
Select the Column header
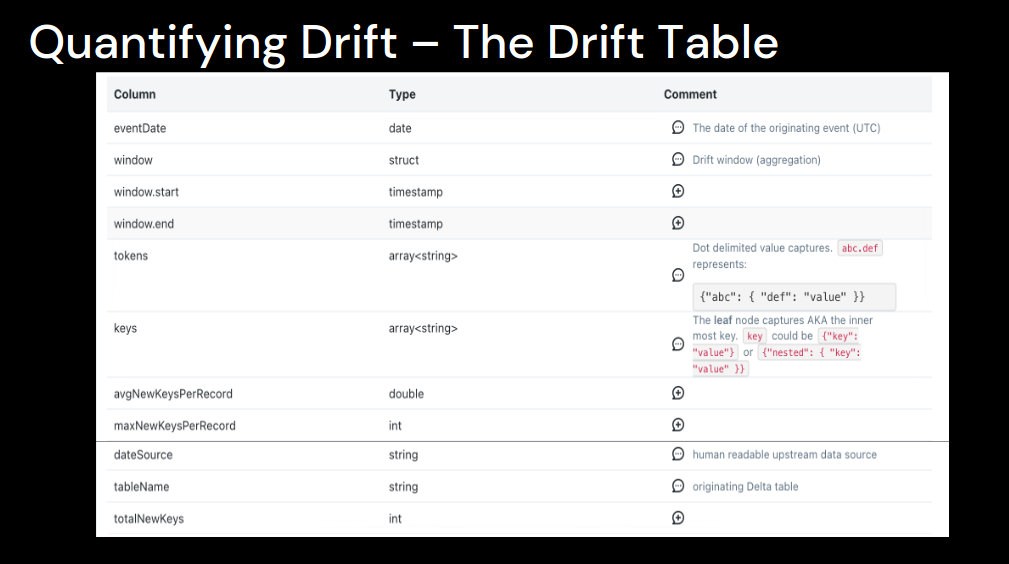point(134,94)
